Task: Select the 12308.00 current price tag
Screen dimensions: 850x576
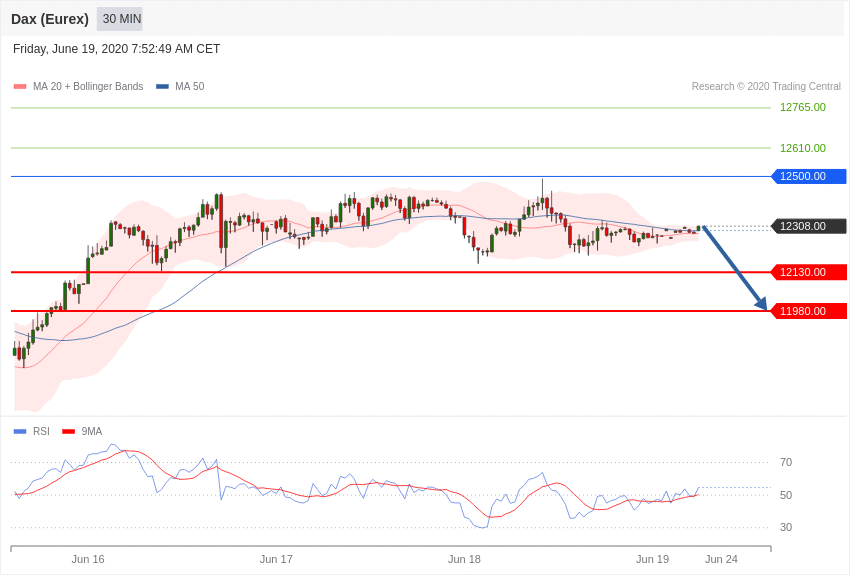Action: tap(808, 226)
